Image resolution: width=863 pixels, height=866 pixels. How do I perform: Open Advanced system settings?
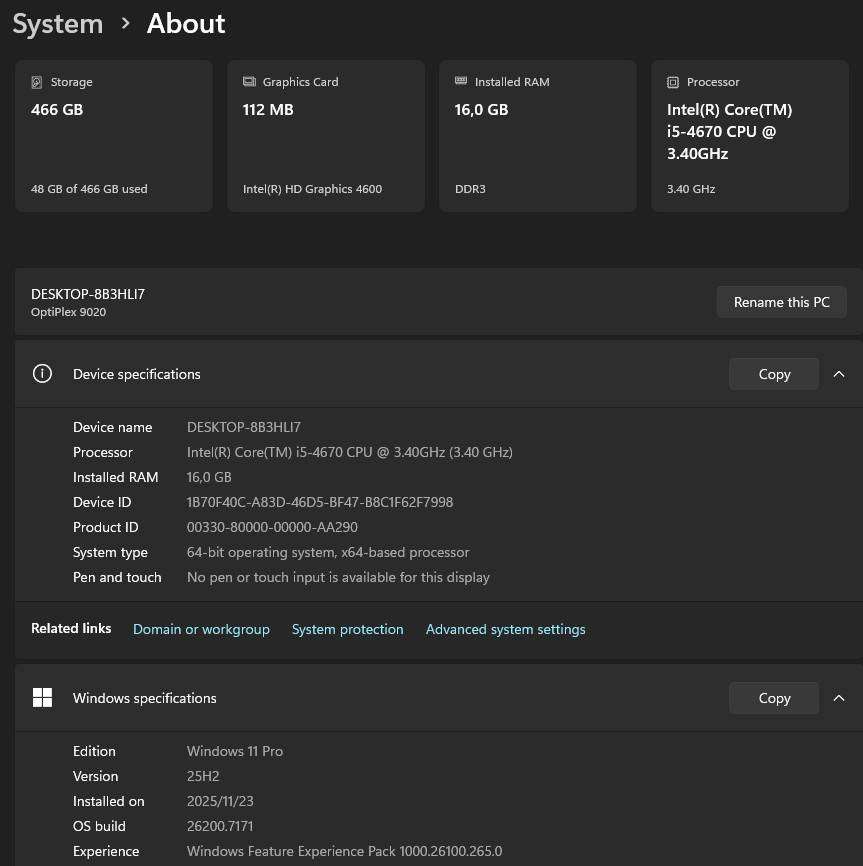(x=505, y=629)
